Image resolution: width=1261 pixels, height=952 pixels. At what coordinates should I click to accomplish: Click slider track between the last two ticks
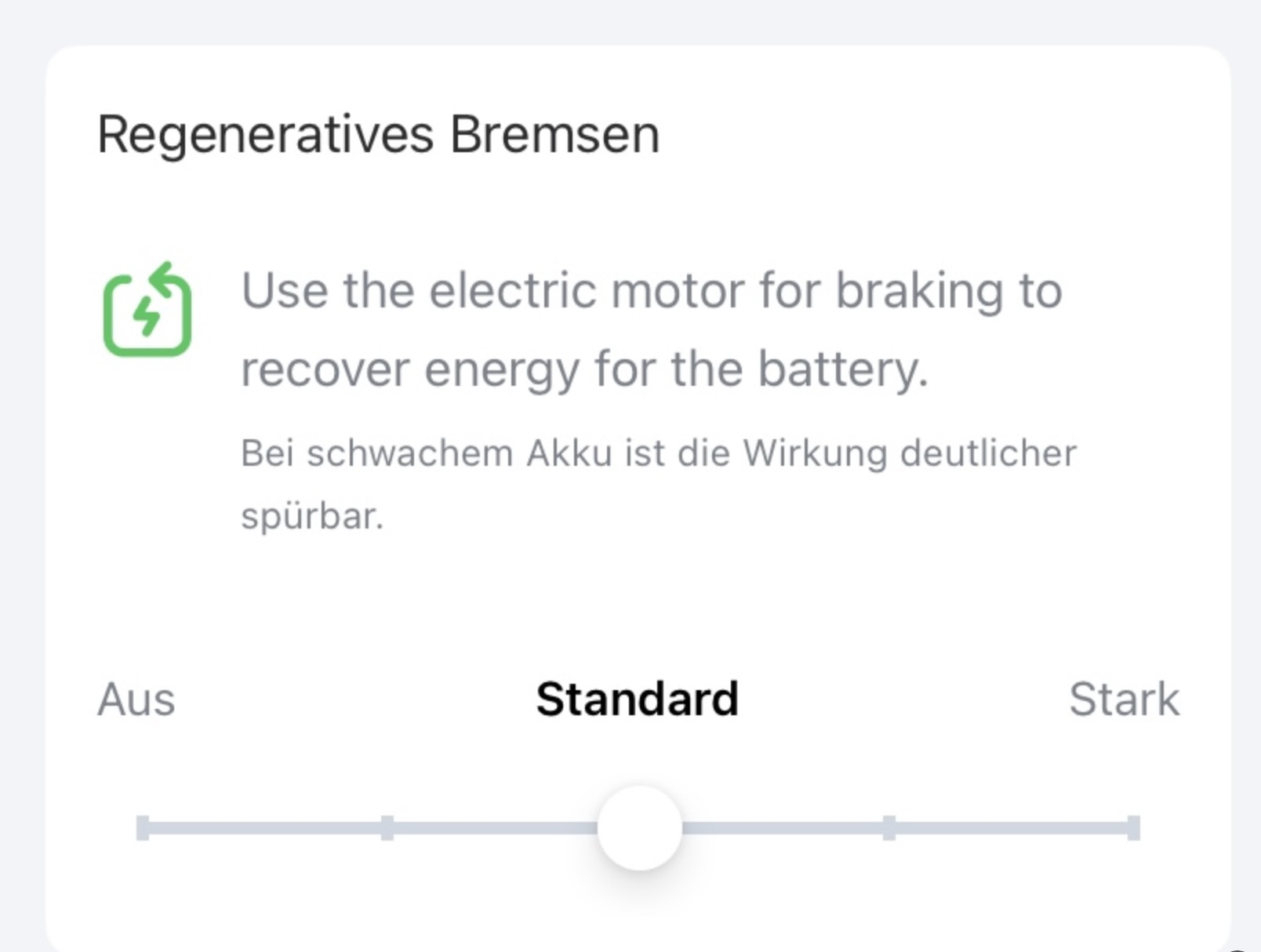tap(1012, 828)
